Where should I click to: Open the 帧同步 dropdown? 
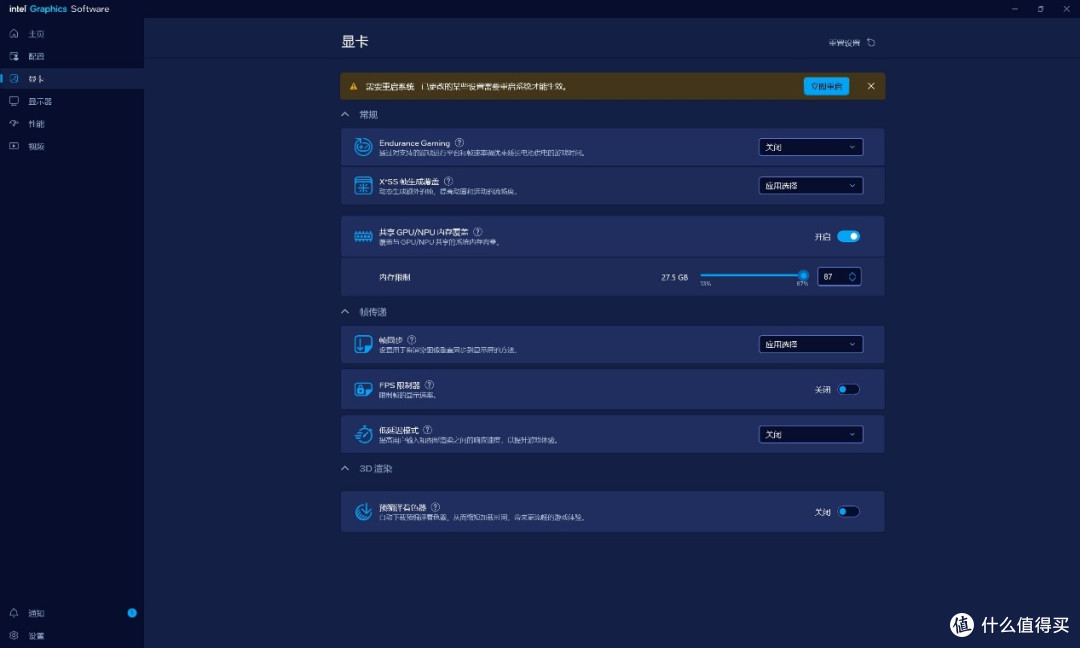pyautogui.click(x=811, y=344)
